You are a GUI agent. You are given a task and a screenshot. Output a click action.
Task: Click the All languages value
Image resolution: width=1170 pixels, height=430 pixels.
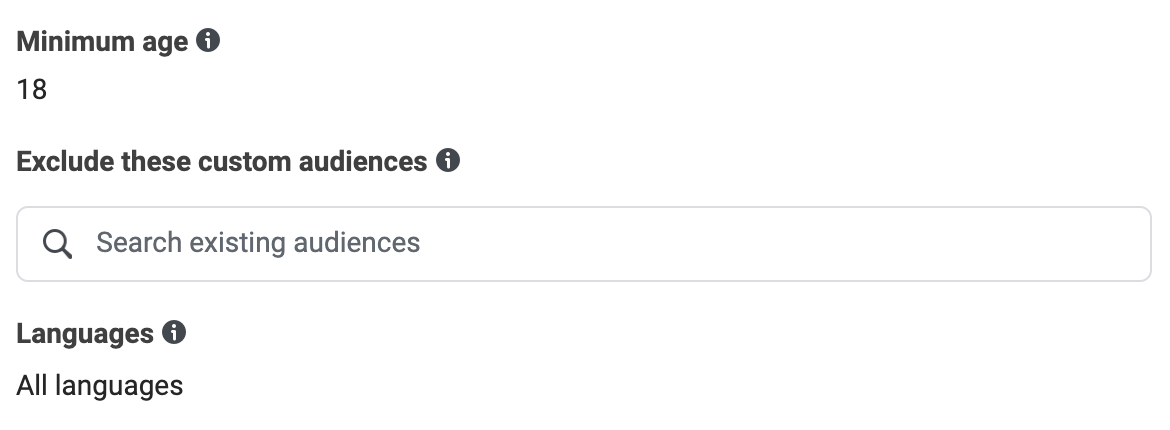pos(100,386)
